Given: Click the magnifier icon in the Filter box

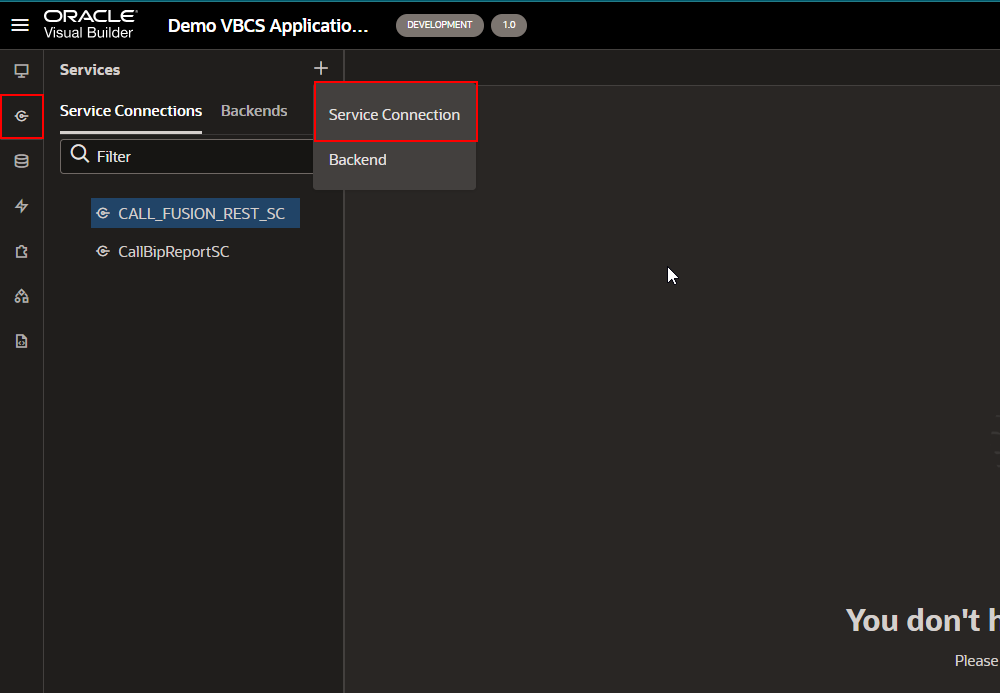Looking at the screenshot, I should click(x=80, y=154).
